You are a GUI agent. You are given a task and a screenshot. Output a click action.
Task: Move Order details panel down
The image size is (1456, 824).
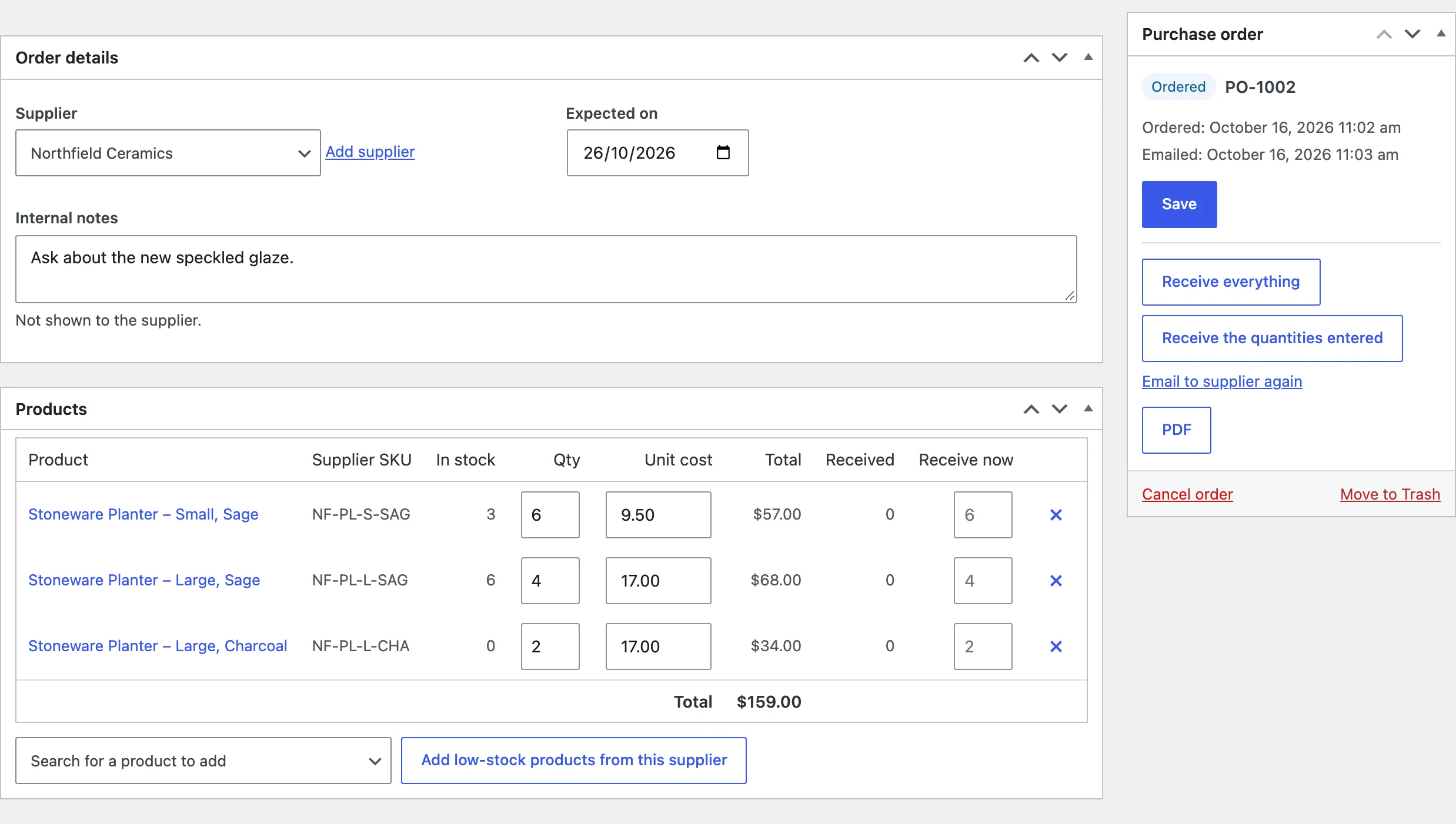[x=1059, y=58]
